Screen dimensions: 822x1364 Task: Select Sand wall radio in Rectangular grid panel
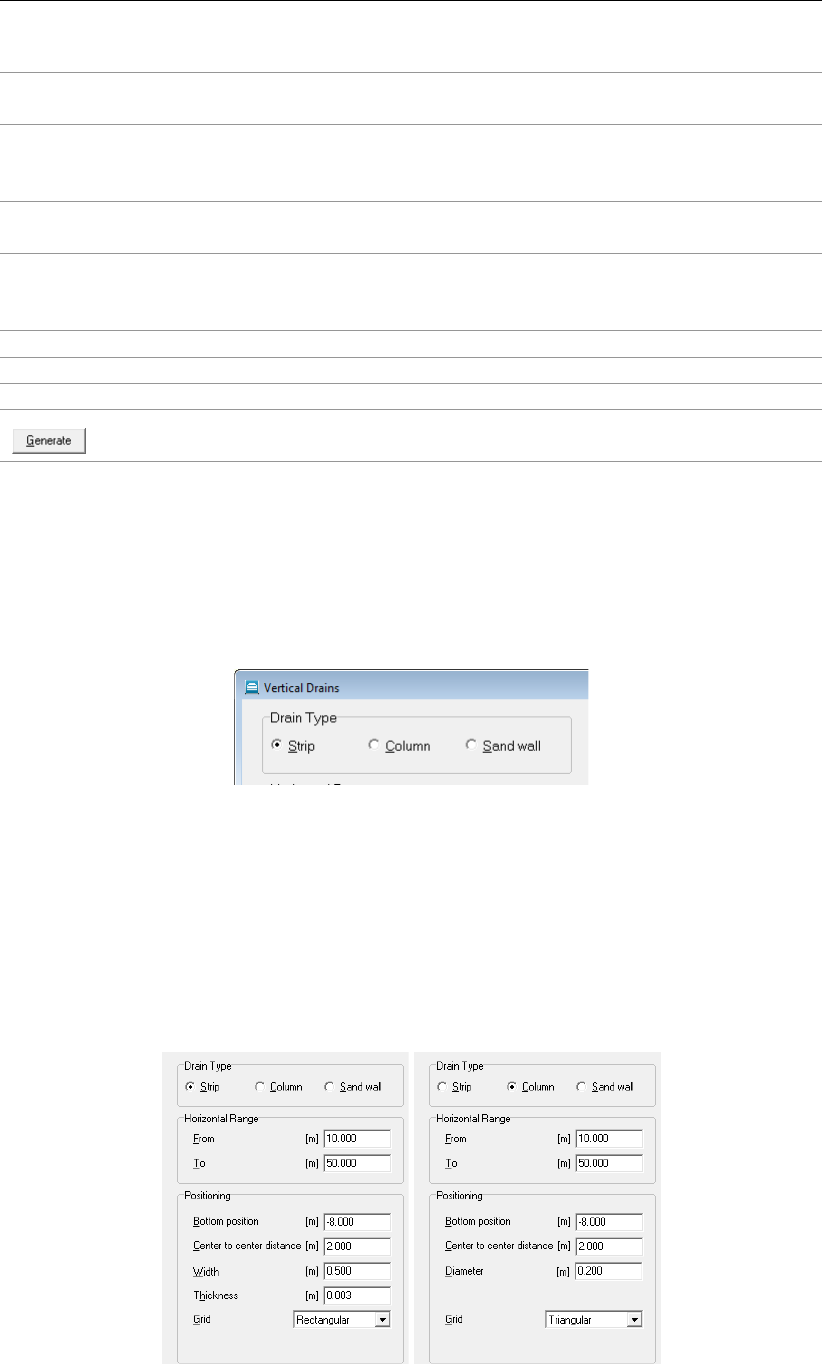click(x=351, y=1087)
